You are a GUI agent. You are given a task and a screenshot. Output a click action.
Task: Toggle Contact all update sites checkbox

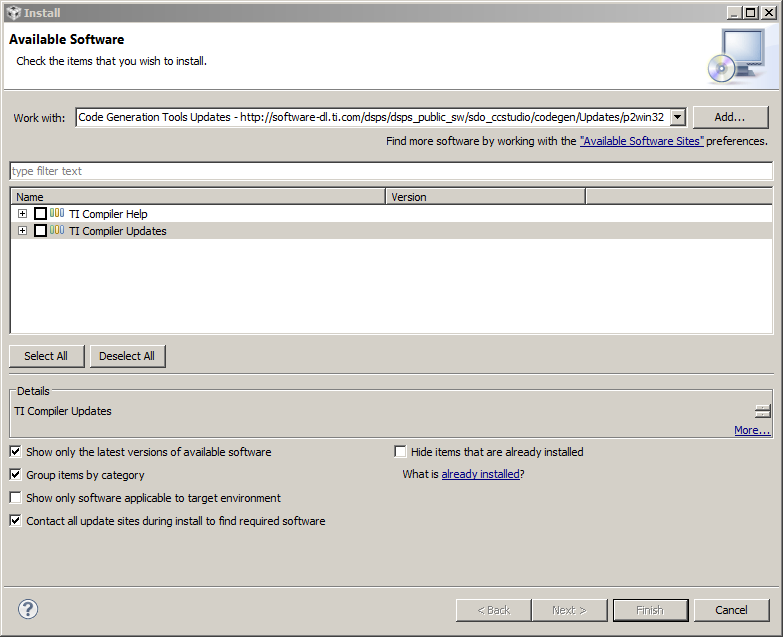coord(15,521)
